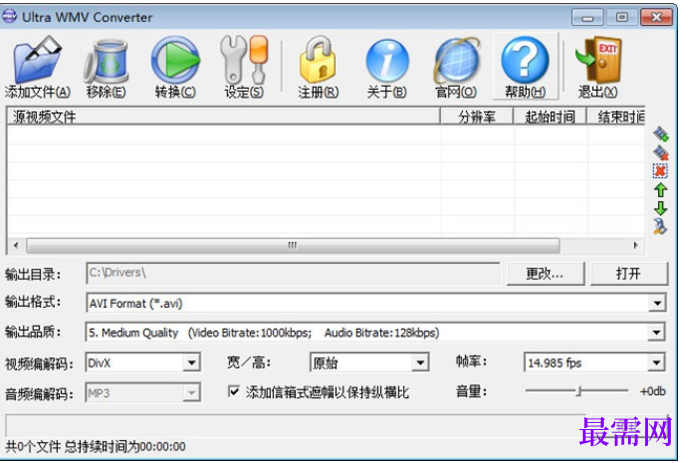Click the 注册(R) register padlock icon
This screenshot has height=463, width=691.
click(318, 60)
